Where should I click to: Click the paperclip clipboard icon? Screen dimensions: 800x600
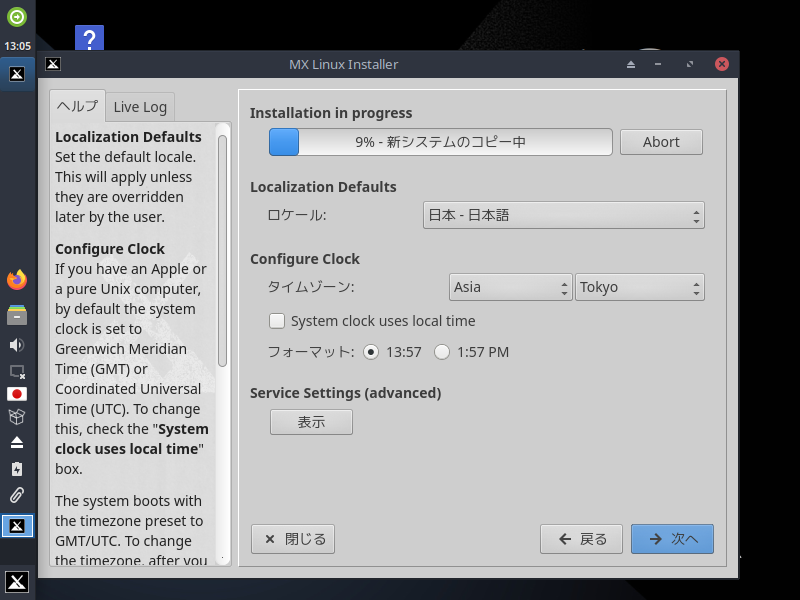coord(17,495)
